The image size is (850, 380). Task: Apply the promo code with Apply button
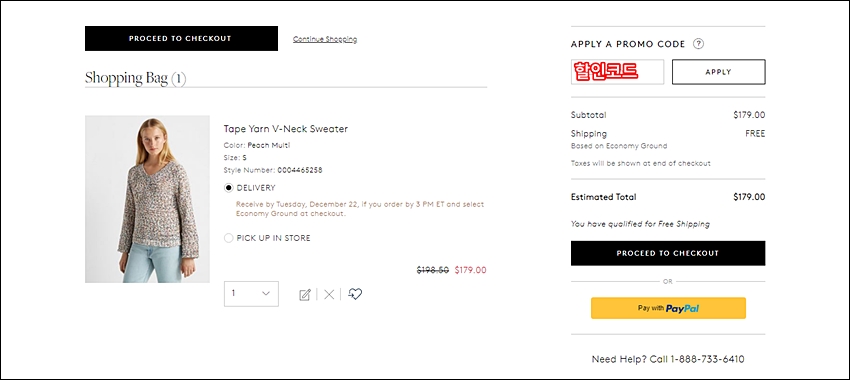point(718,72)
